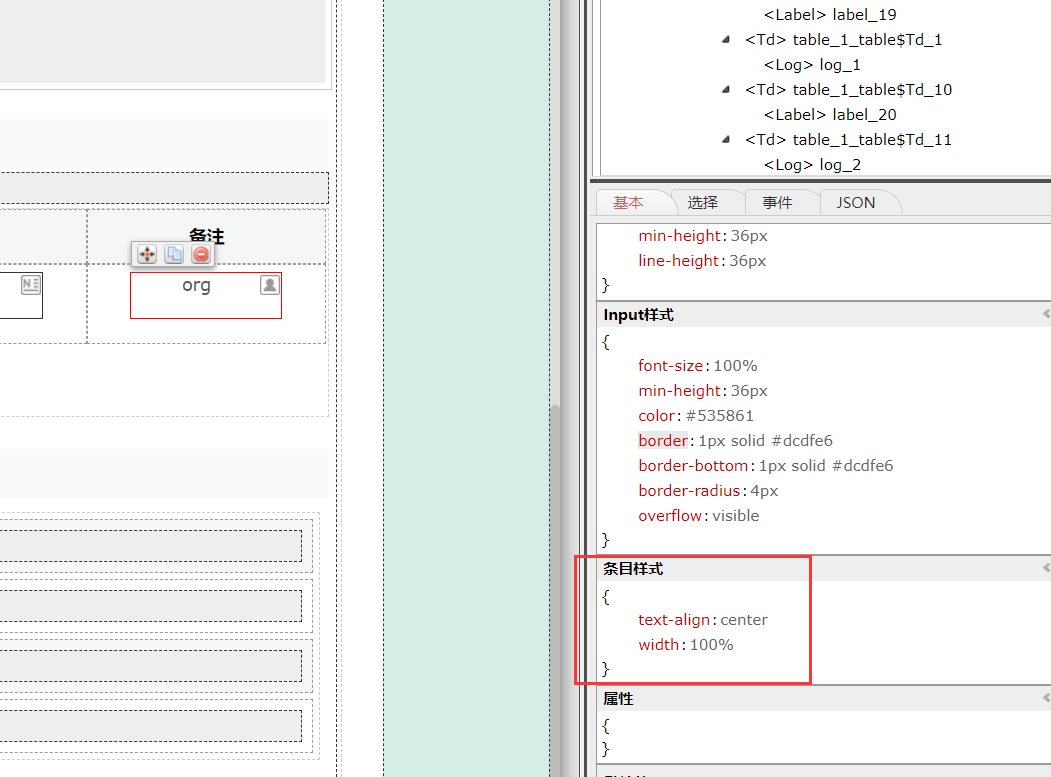Click the copy component icon above org field
The image size is (1051, 777).
[174, 254]
